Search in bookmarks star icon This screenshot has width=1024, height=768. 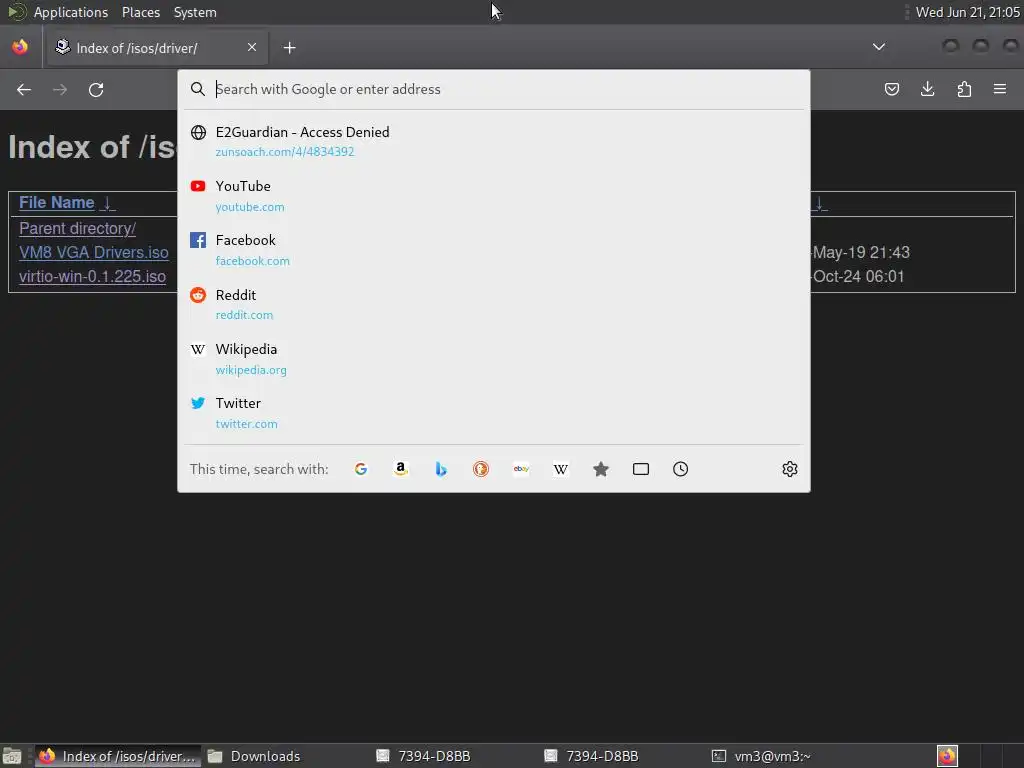601,469
